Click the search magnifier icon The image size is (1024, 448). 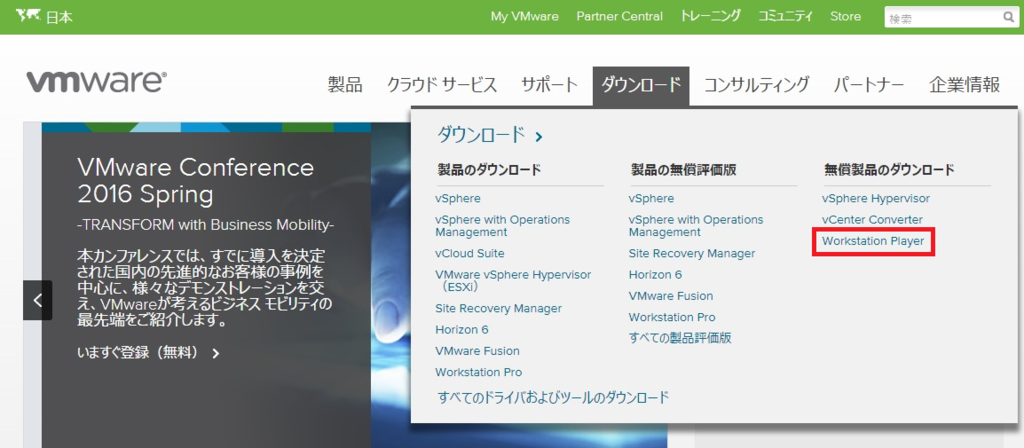click(x=1008, y=18)
